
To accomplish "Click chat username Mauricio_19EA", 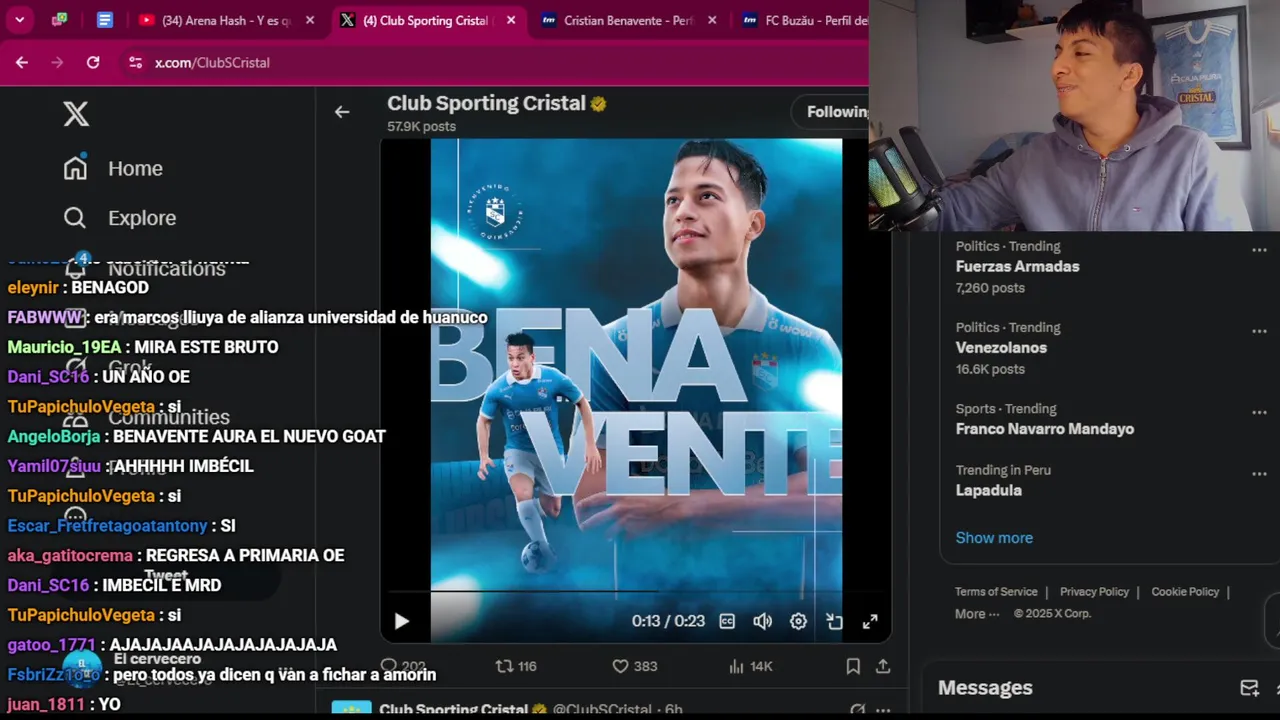I will tap(64, 347).
